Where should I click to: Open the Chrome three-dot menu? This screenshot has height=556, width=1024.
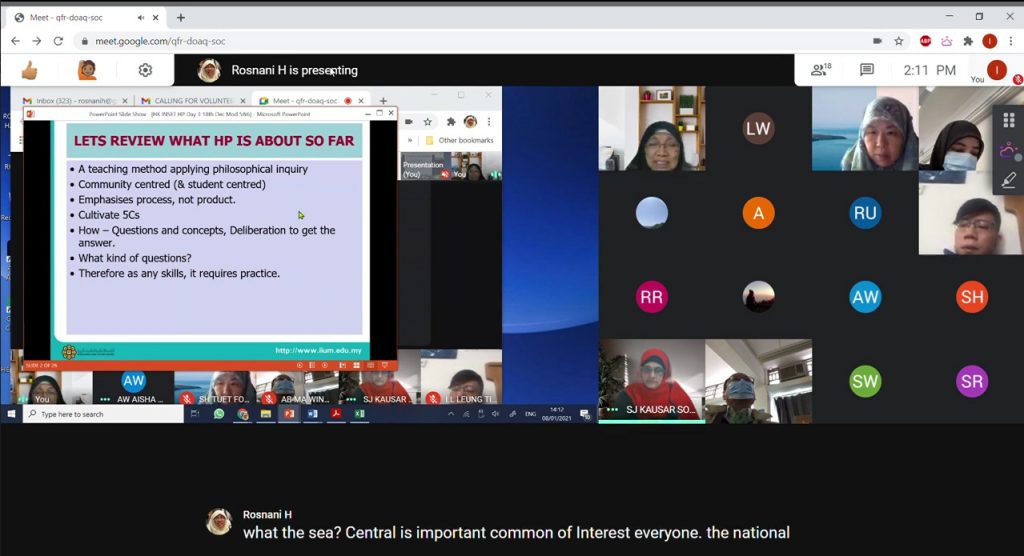1011,41
